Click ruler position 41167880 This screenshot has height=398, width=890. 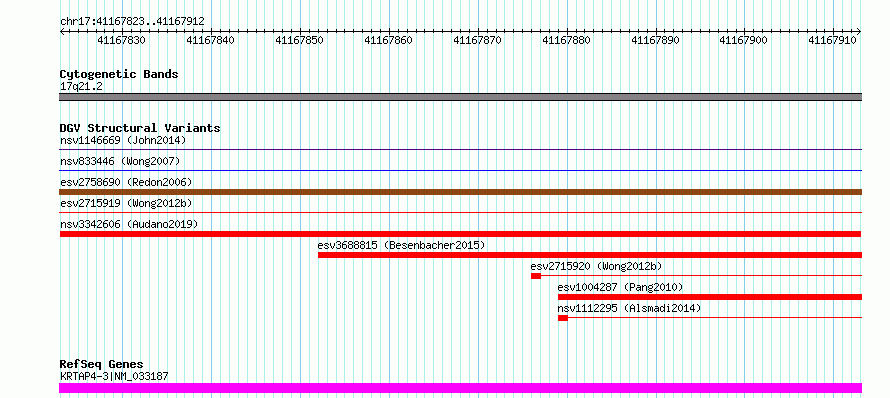566,40
